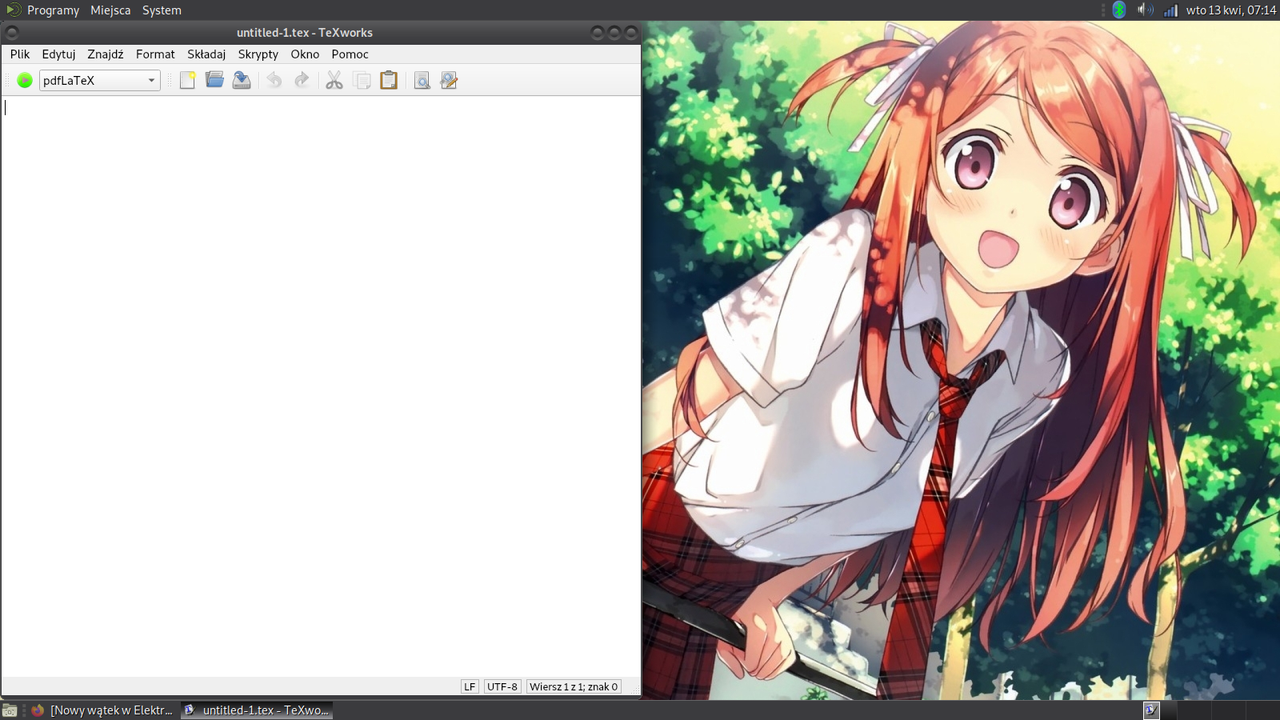Click the green typeset run button
1280x720 pixels.
click(25, 80)
